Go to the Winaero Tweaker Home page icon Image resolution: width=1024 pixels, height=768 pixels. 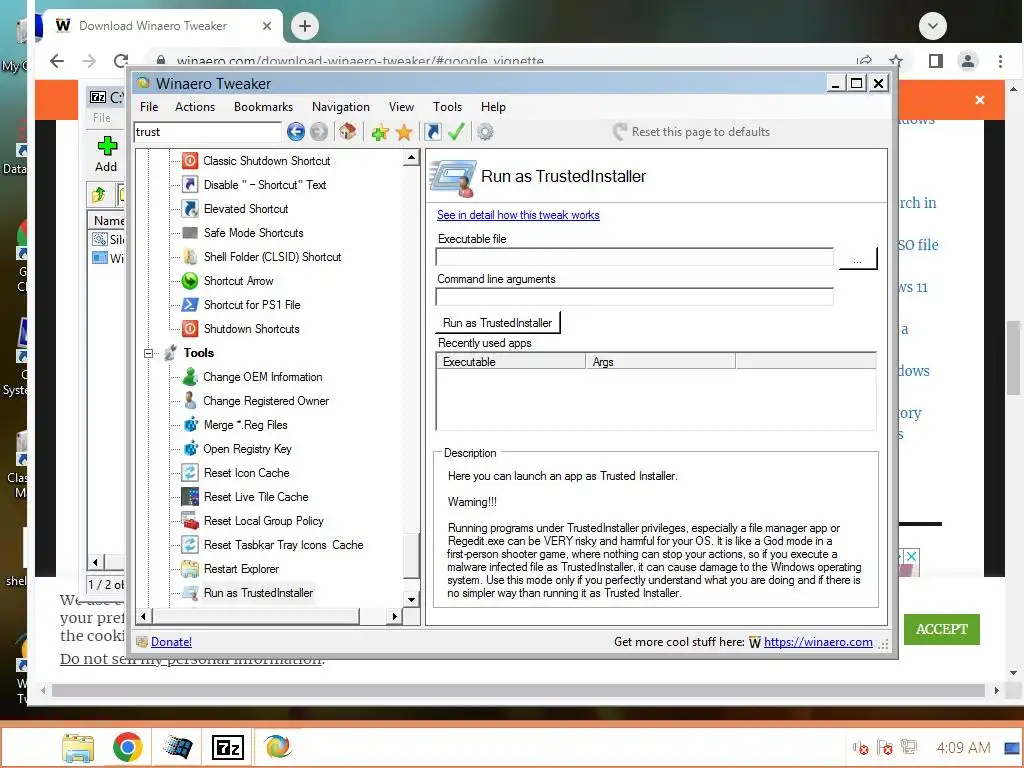[347, 132]
